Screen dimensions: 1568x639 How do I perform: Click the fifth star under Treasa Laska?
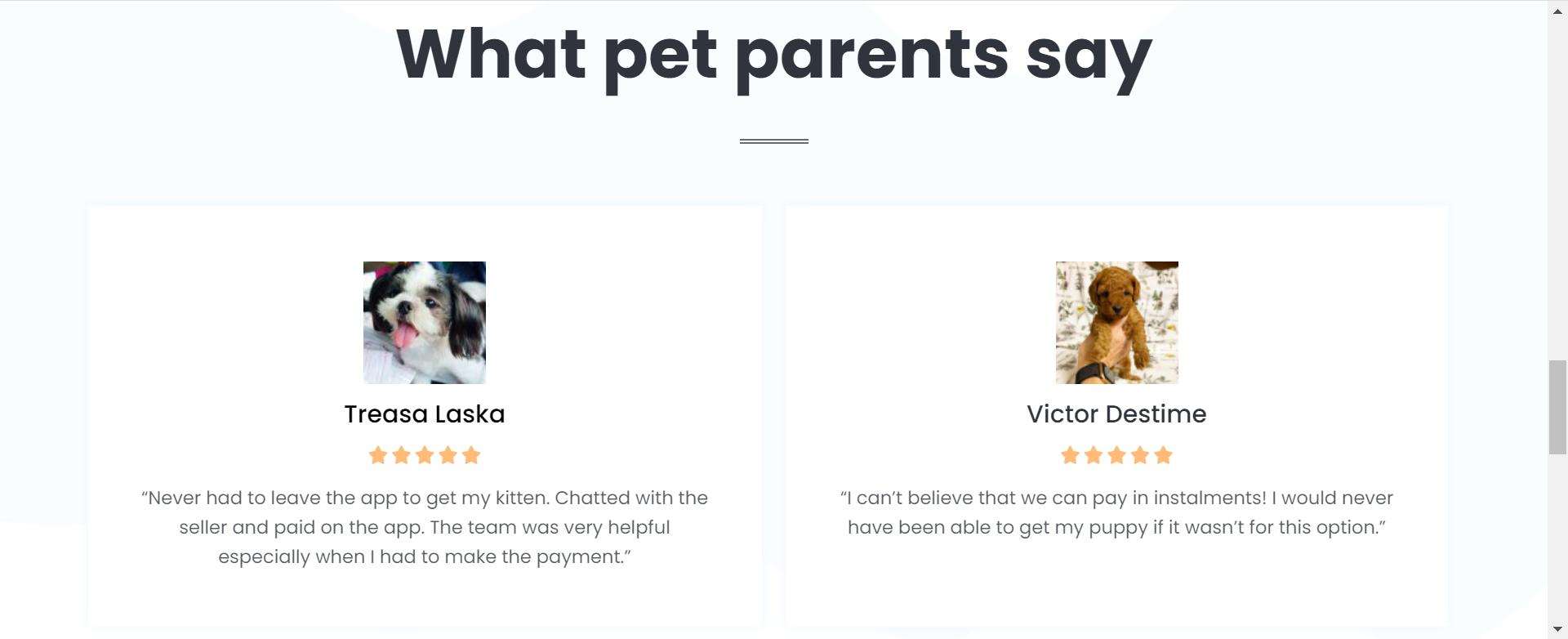click(x=471, y=455)
